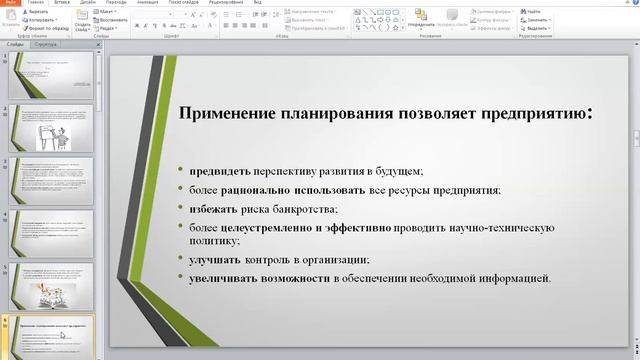The height and width of the screenshot is (360, 640).
Task: Activate Format Painter (Формат по образцу)
Action: pos(46,28)
